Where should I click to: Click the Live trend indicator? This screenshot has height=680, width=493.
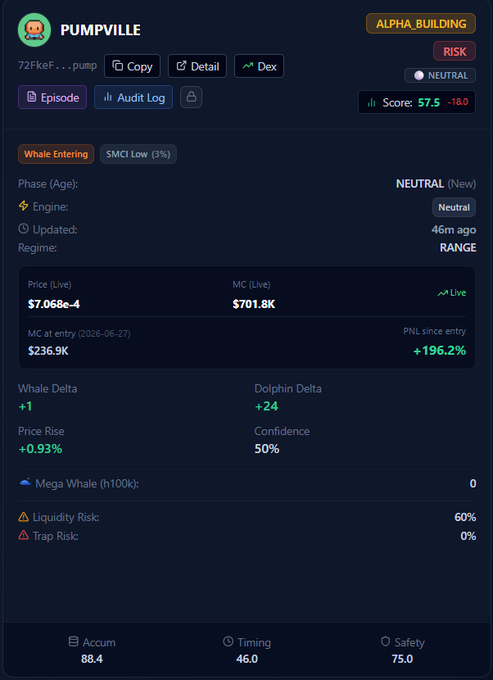451,293
